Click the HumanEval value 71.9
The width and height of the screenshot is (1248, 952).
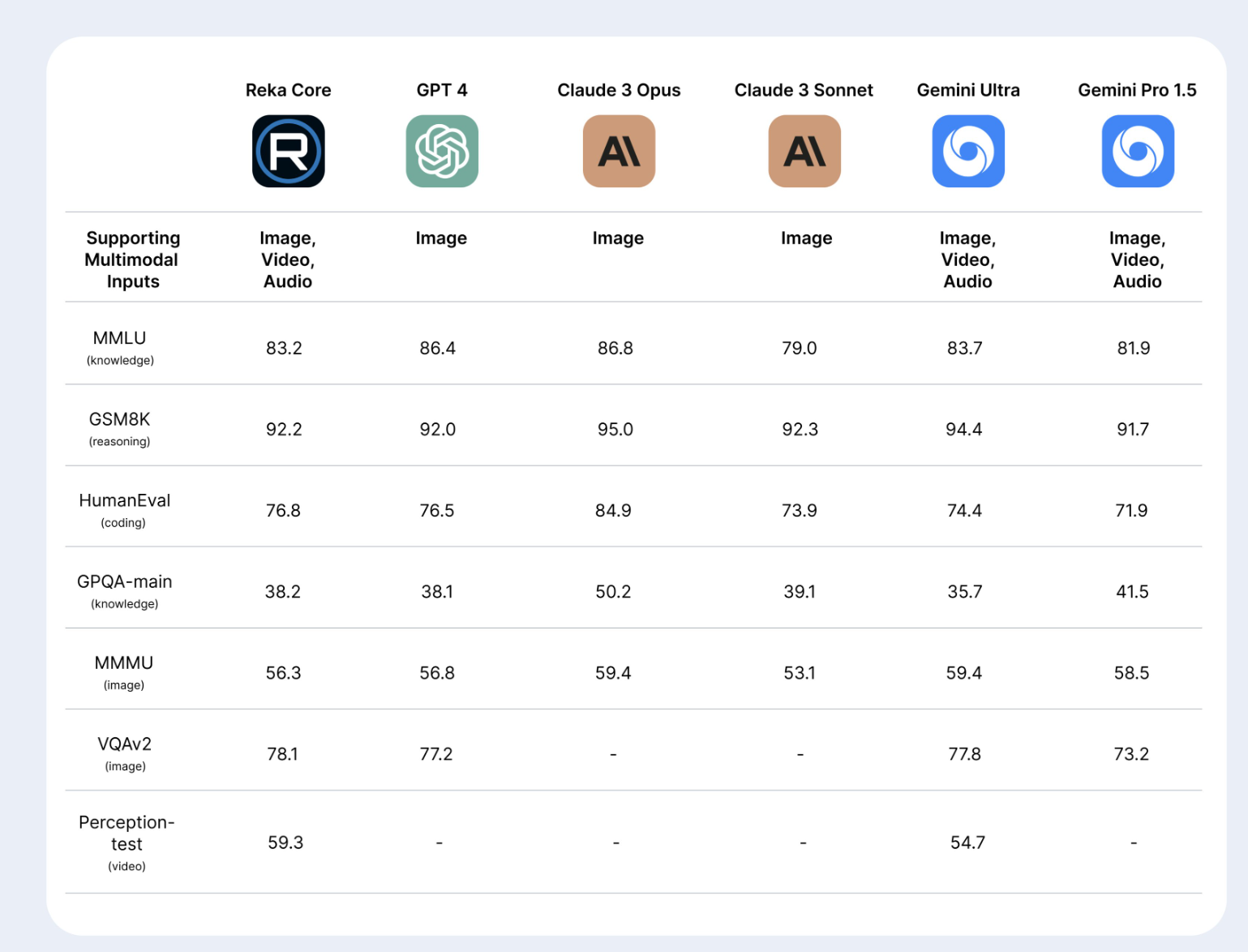click(x=1131, y=510)
